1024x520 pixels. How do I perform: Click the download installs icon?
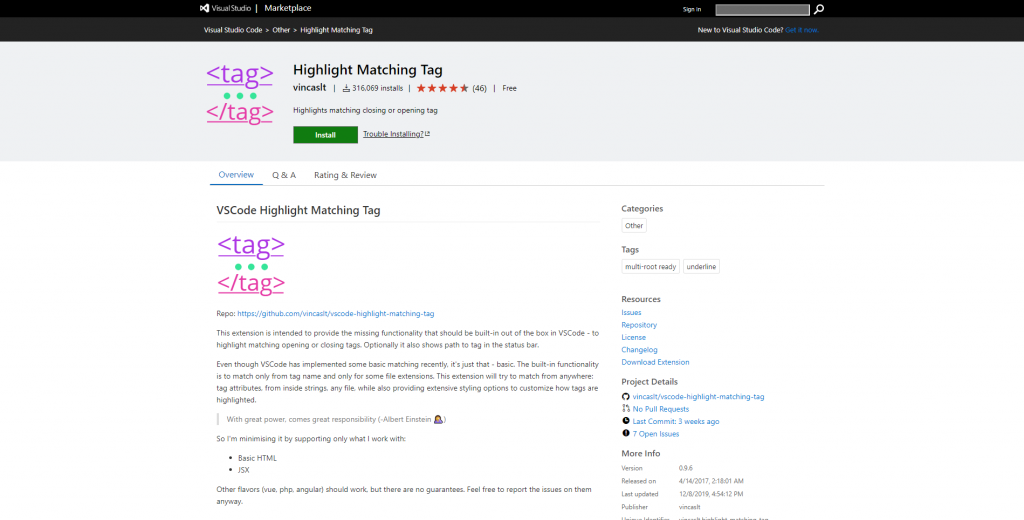(x=346, y=88)
